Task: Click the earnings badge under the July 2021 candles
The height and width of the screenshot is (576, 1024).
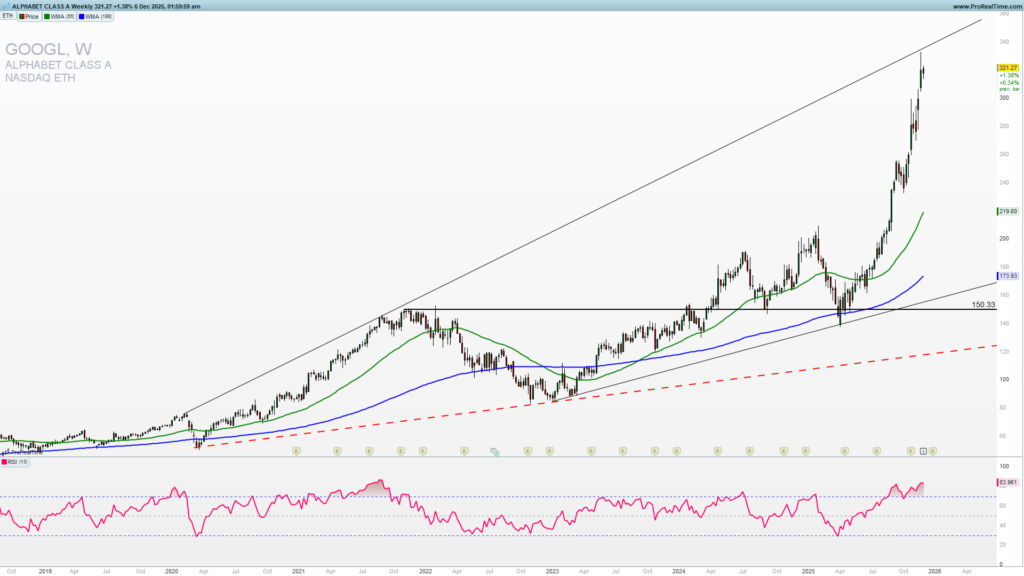Action: click(x=369, y=451)
